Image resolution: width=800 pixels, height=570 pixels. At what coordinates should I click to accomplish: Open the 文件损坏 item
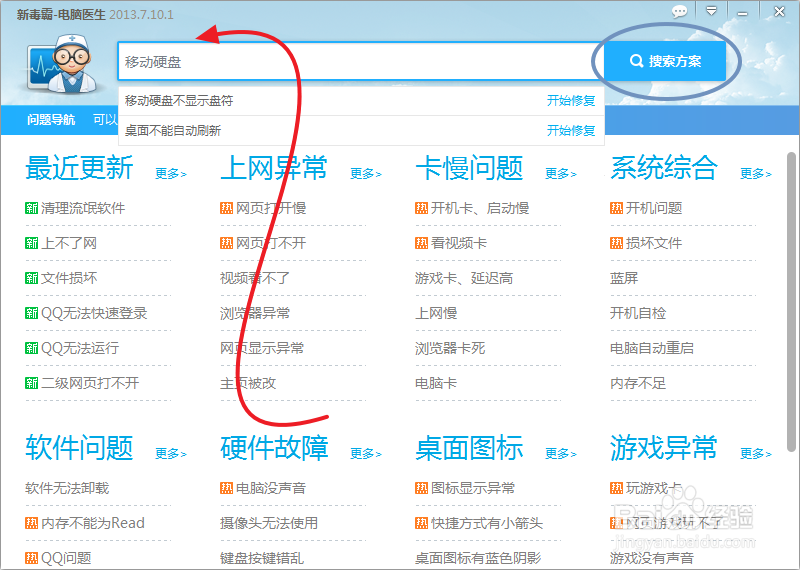click(69, 278)
